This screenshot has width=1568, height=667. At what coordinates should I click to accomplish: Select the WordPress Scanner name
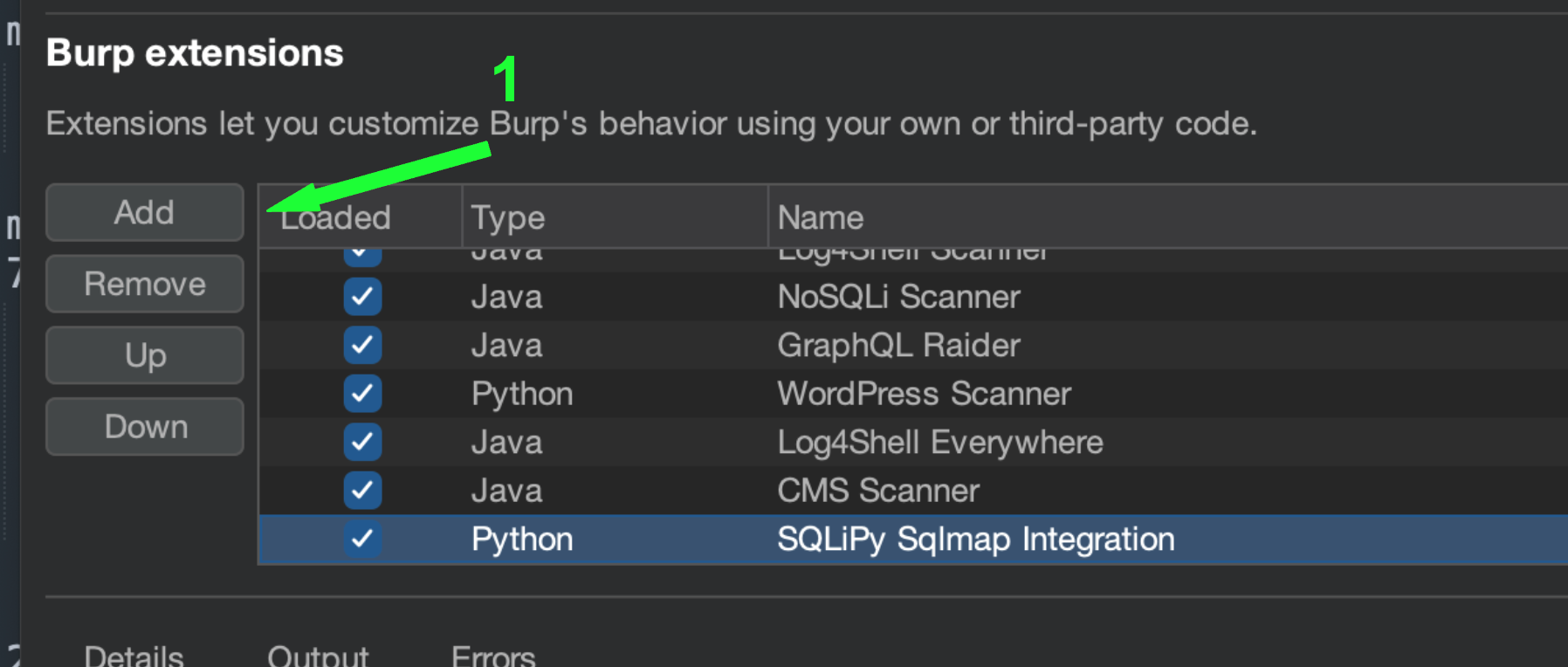coord(924,394)
